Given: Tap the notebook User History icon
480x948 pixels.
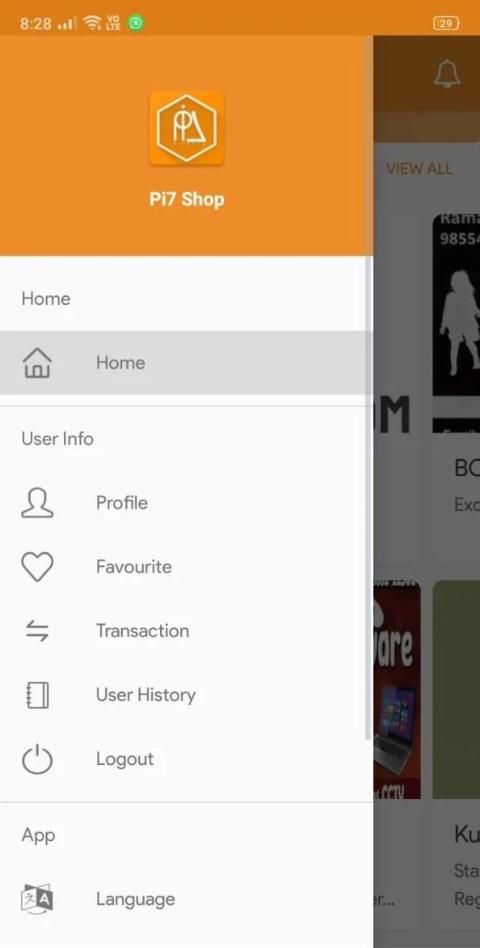Looking at the screenshot, I should click(37, 695).
